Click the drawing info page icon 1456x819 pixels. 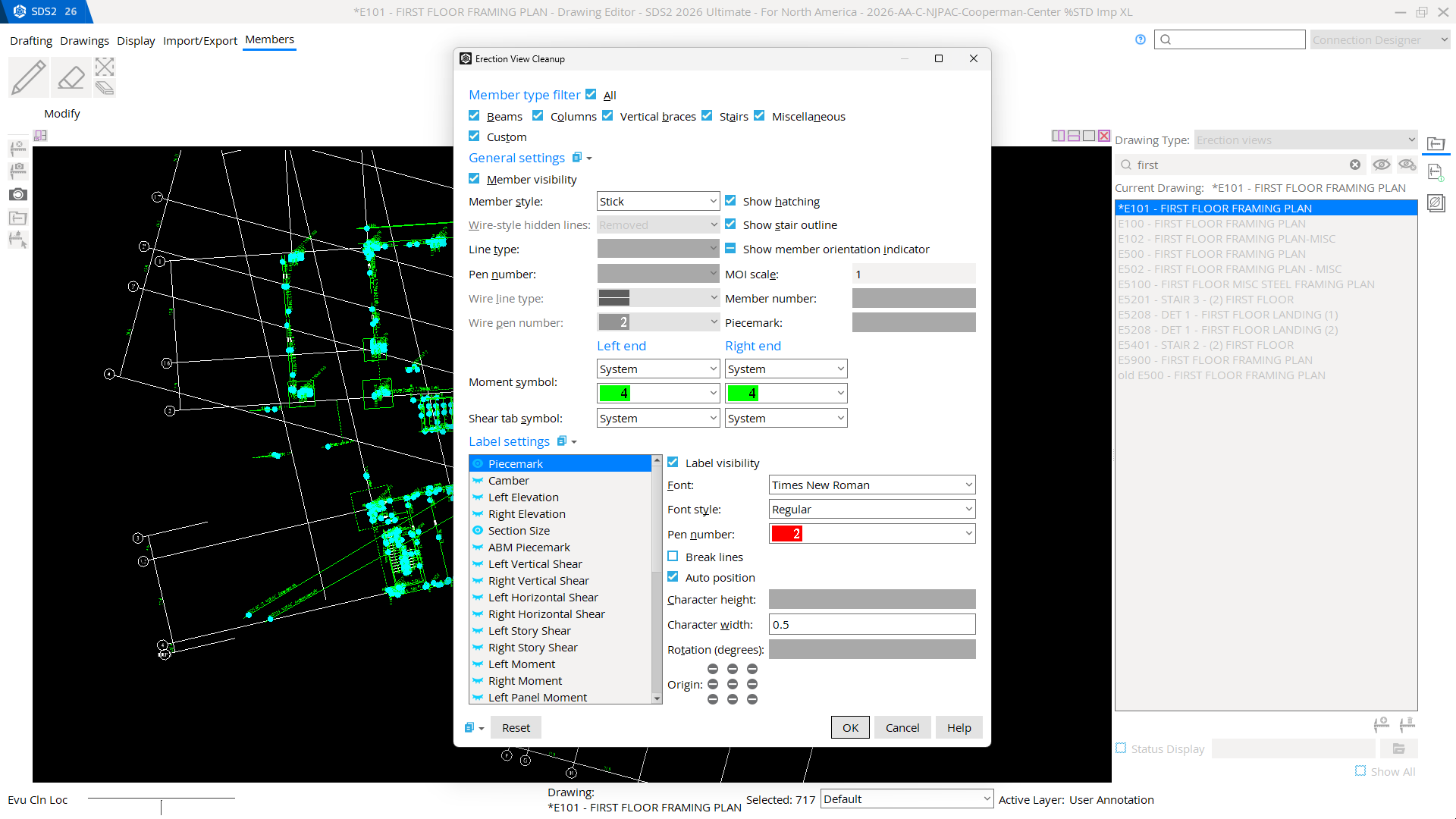pyautogui.click(x=1436, y=172)
